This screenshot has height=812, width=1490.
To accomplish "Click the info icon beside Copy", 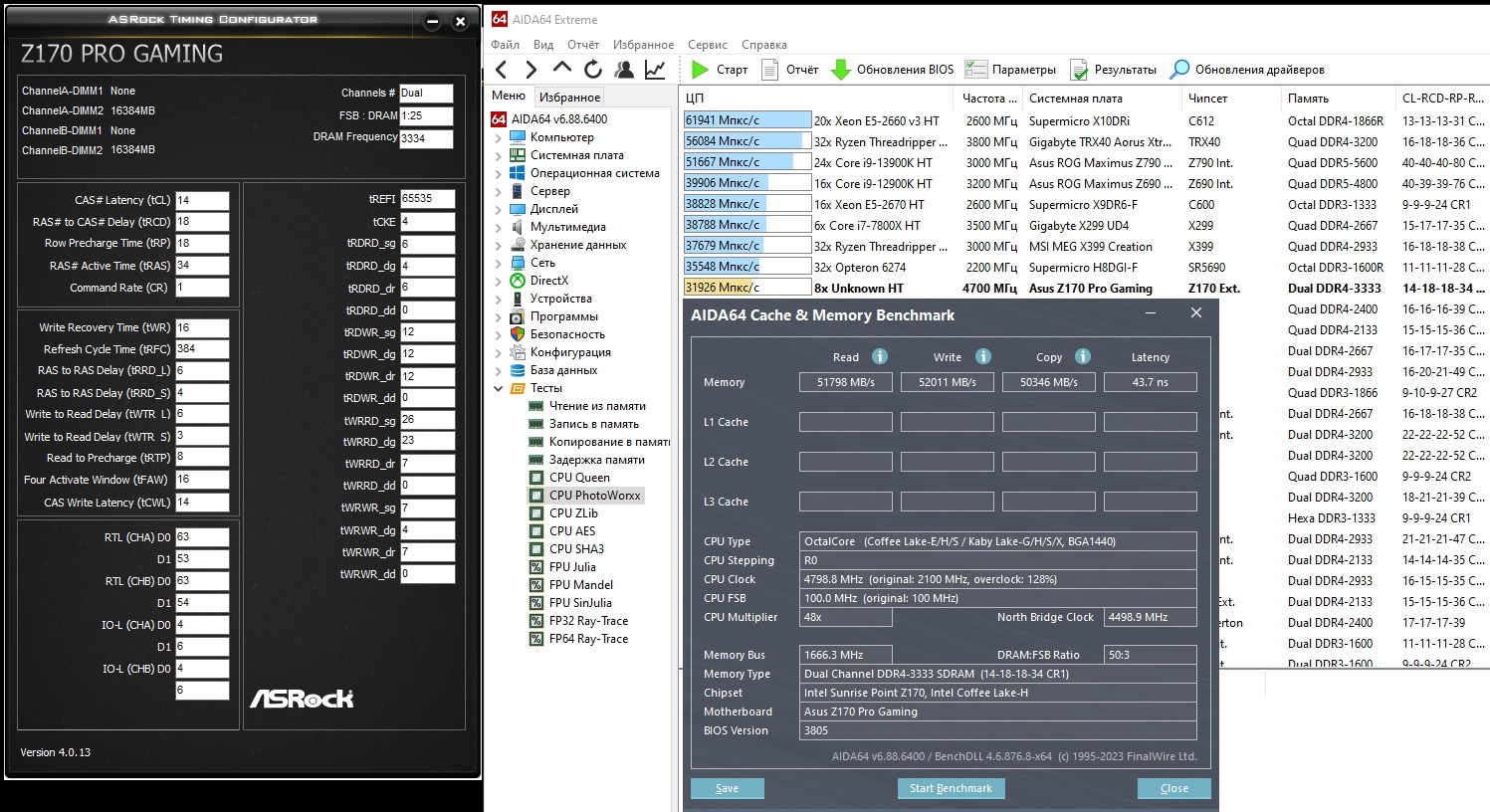I will [x=1083, y=357].
